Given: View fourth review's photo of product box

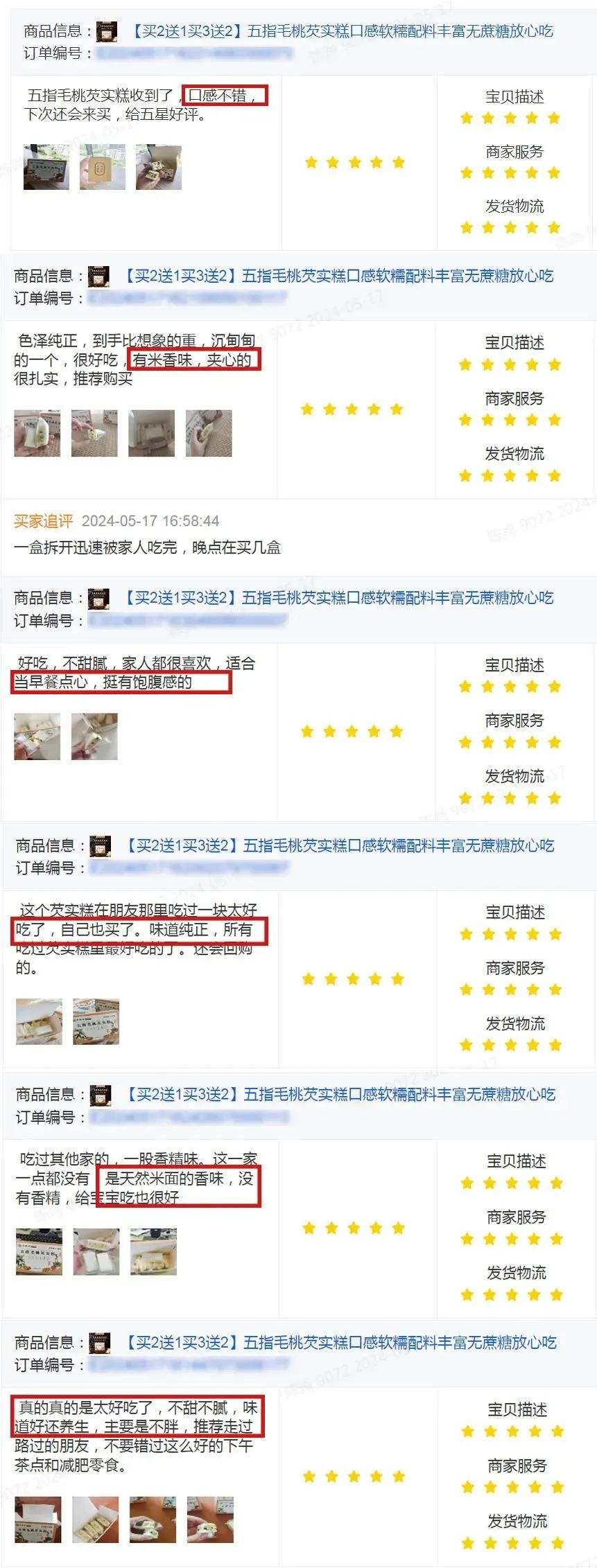Looking at the screenshot, I should pos(96,1021).
